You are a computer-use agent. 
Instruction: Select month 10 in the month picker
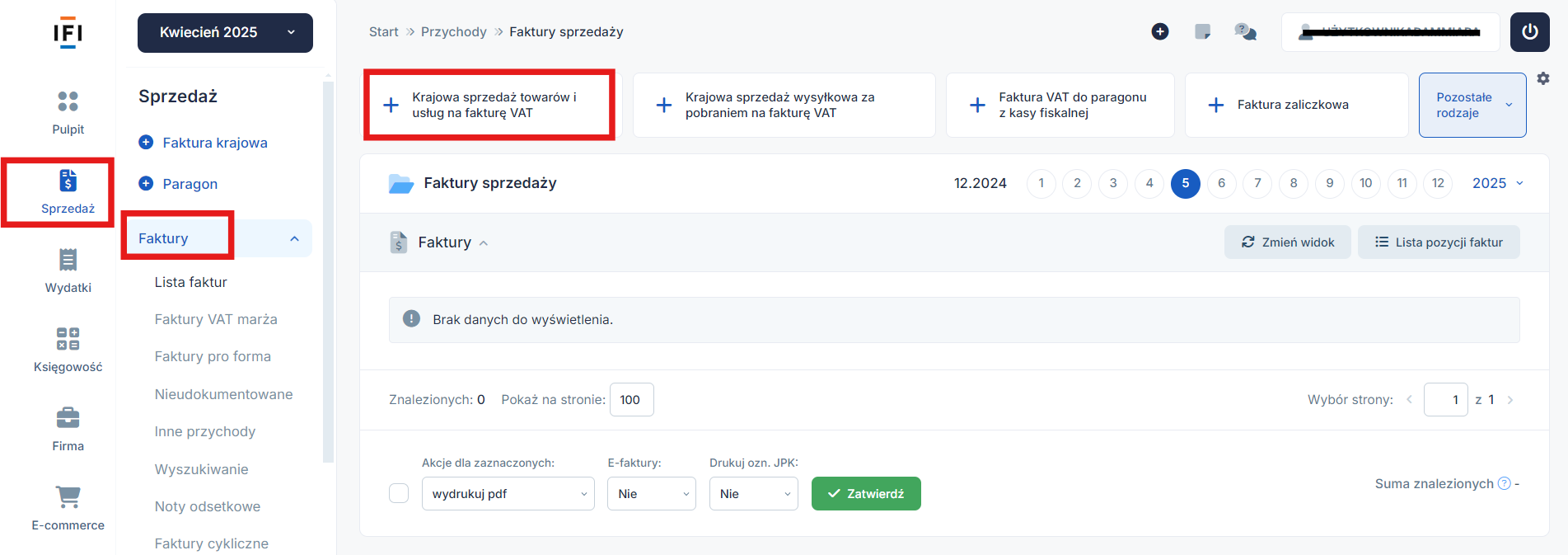point(1366,183)
